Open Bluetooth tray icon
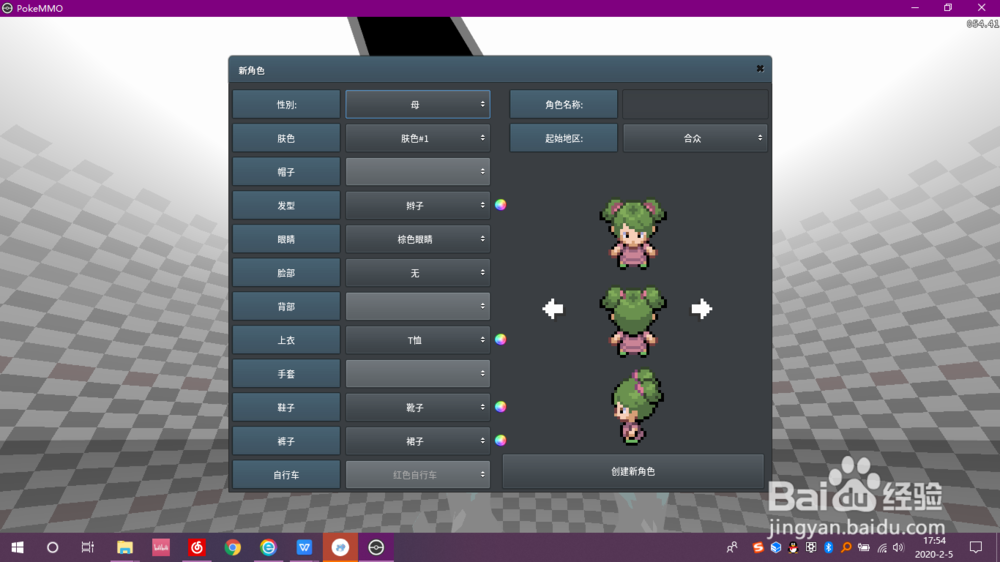The image size is (1000, 562). 828,547
